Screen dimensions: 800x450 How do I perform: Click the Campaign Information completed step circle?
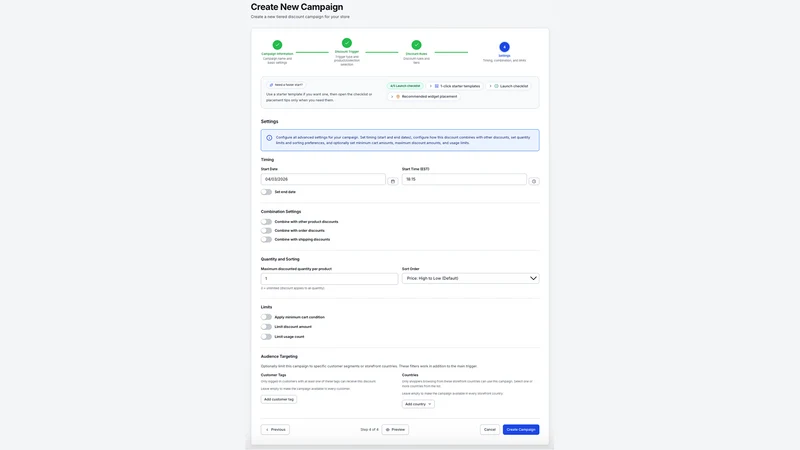click(x=277, y=45)
